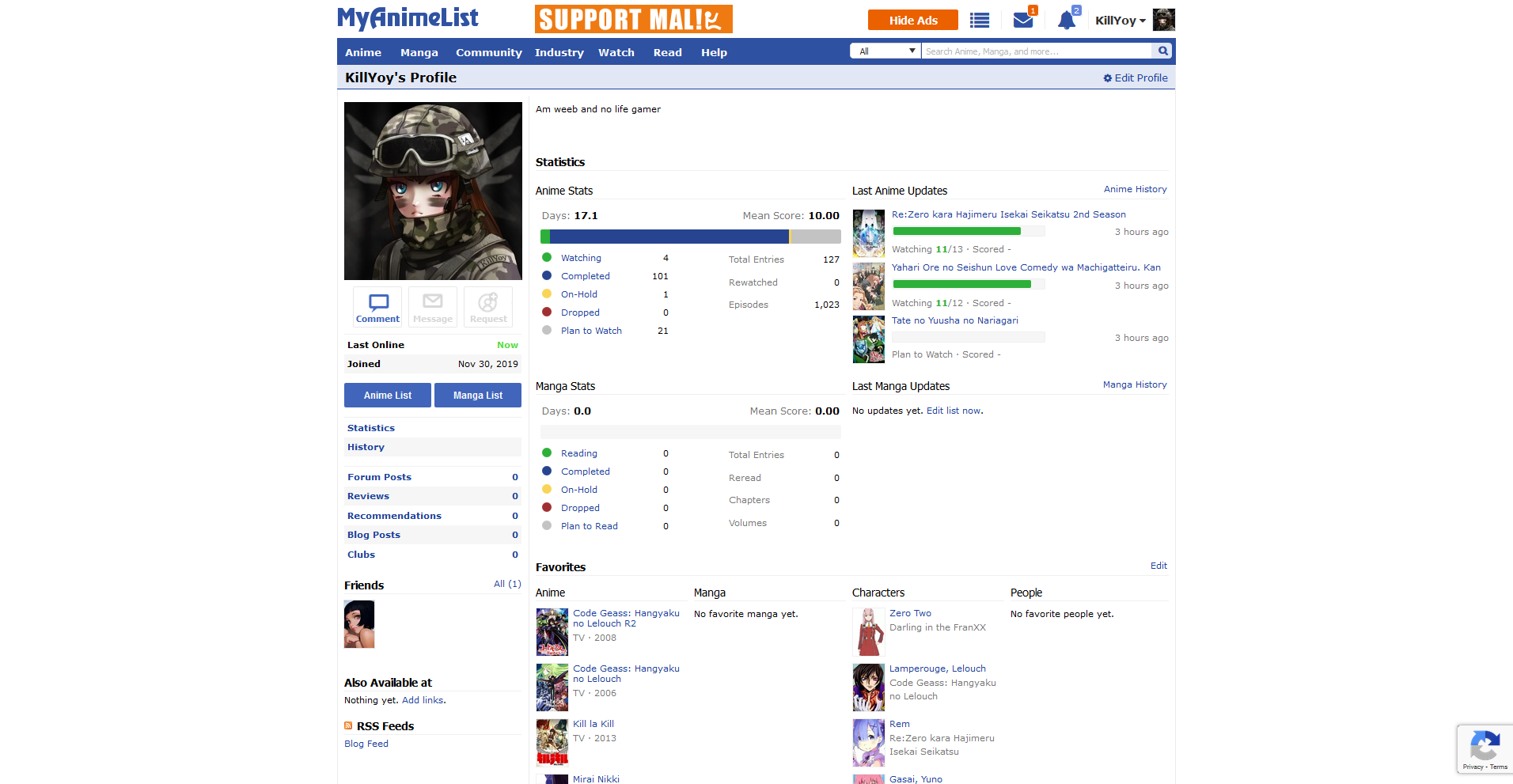
Task: Open the Community menu
Action: point(489,52)
